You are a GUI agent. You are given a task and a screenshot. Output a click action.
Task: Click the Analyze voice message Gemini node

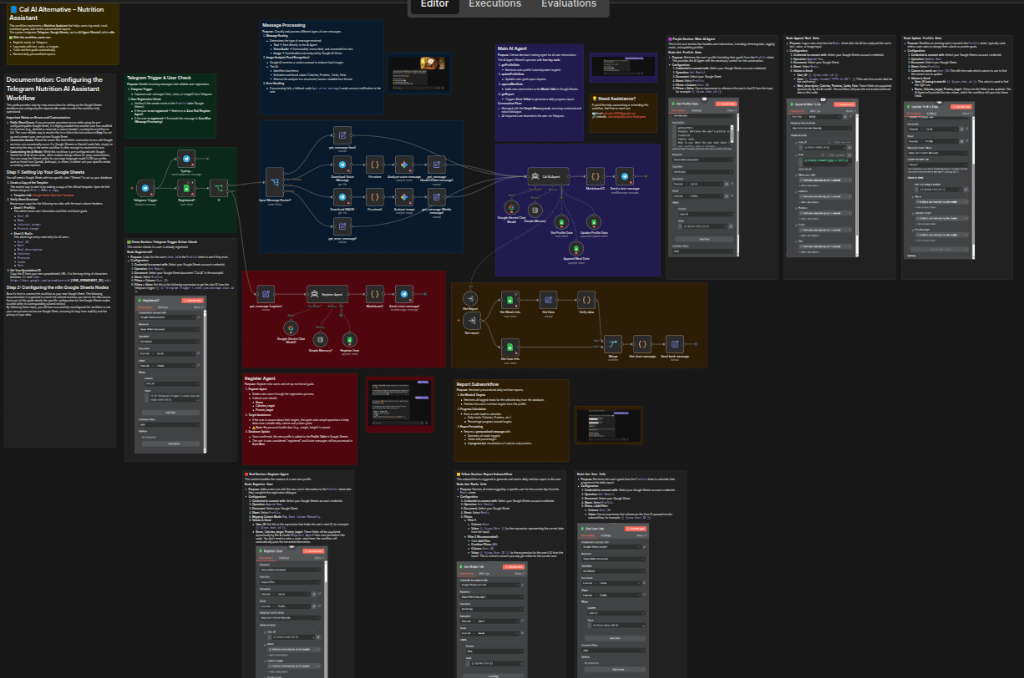(404, 165)
